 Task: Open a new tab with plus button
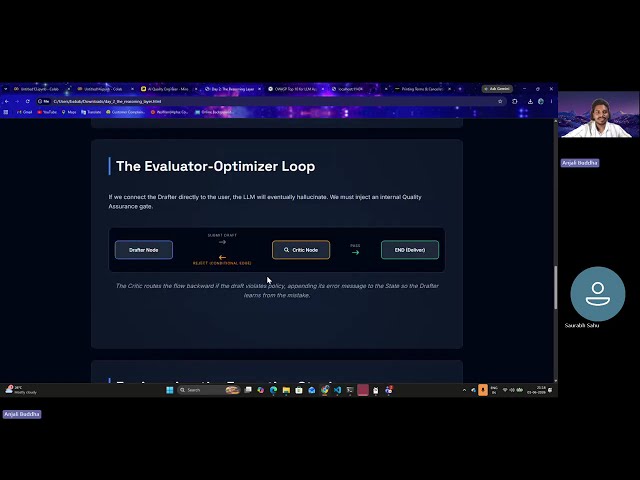[460, 89]
